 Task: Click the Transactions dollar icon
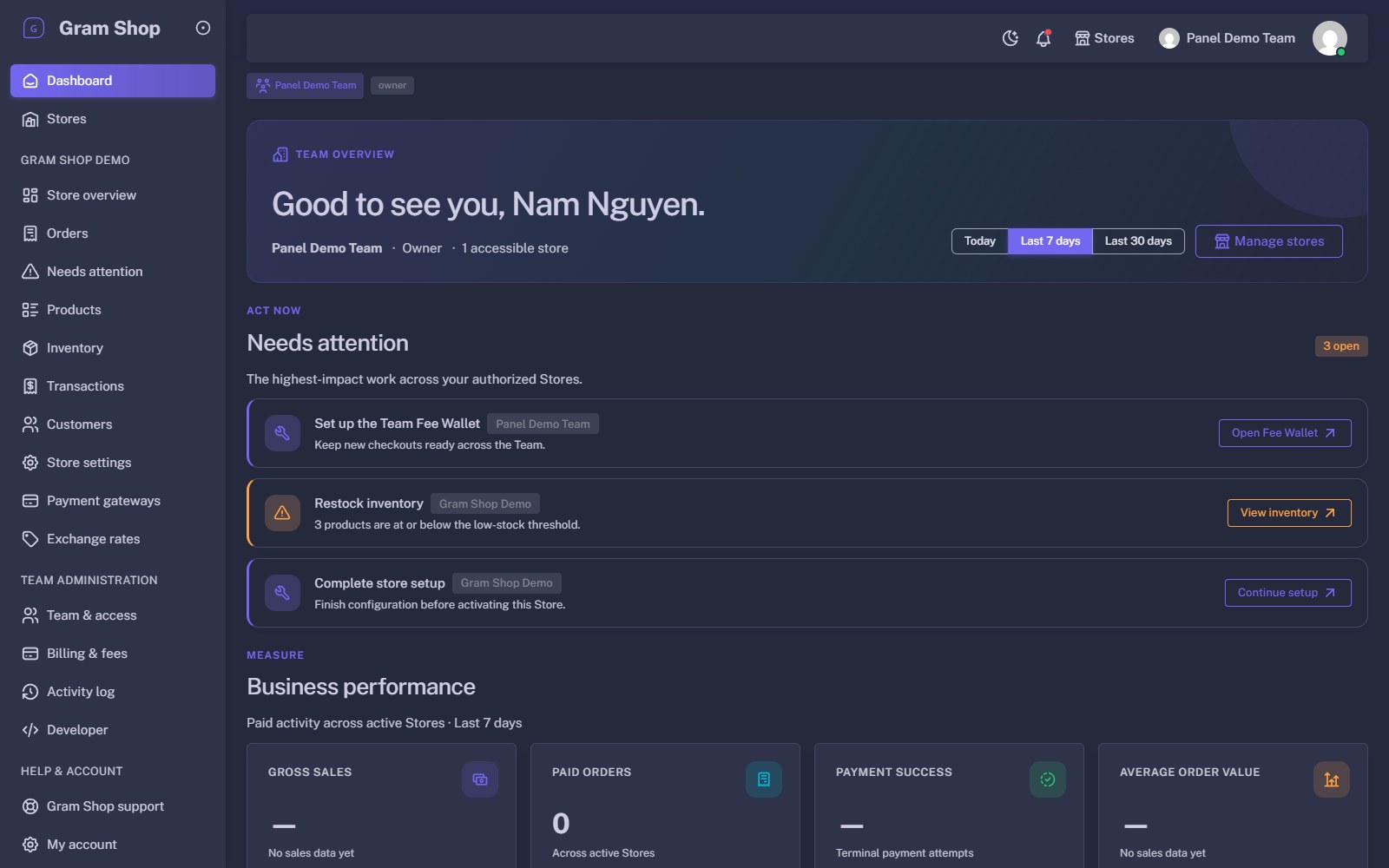30,386
